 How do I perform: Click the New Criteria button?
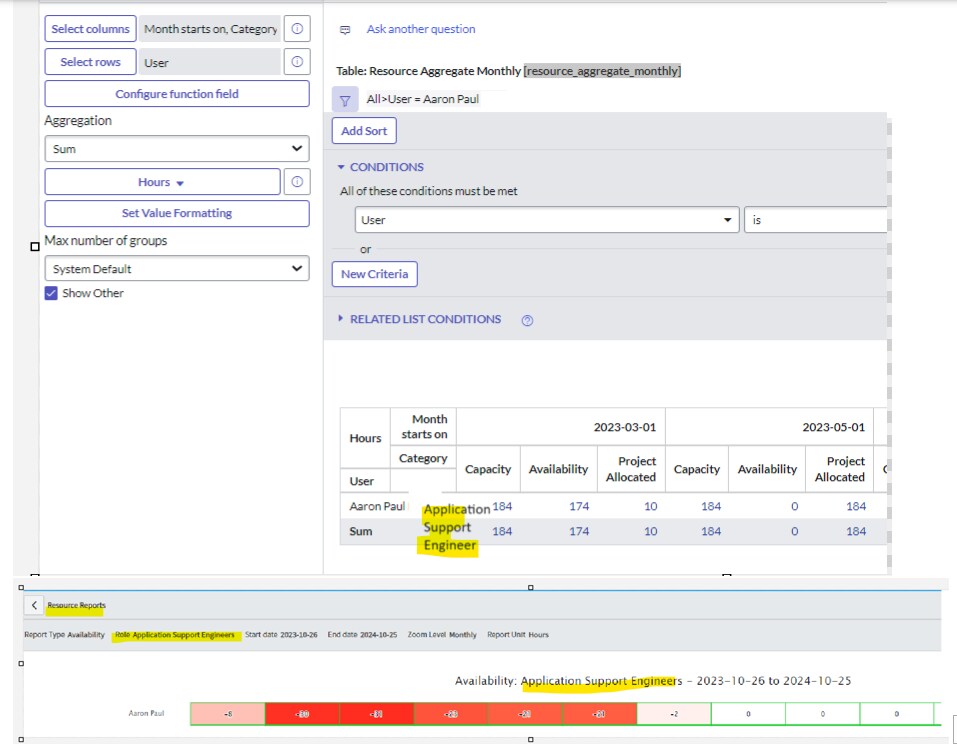(375, 274)
